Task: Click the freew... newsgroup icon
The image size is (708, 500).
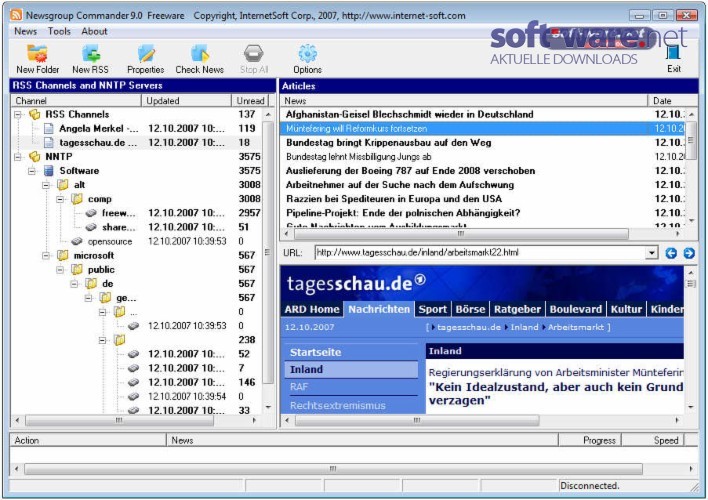Action: click(x=91, y=213)
